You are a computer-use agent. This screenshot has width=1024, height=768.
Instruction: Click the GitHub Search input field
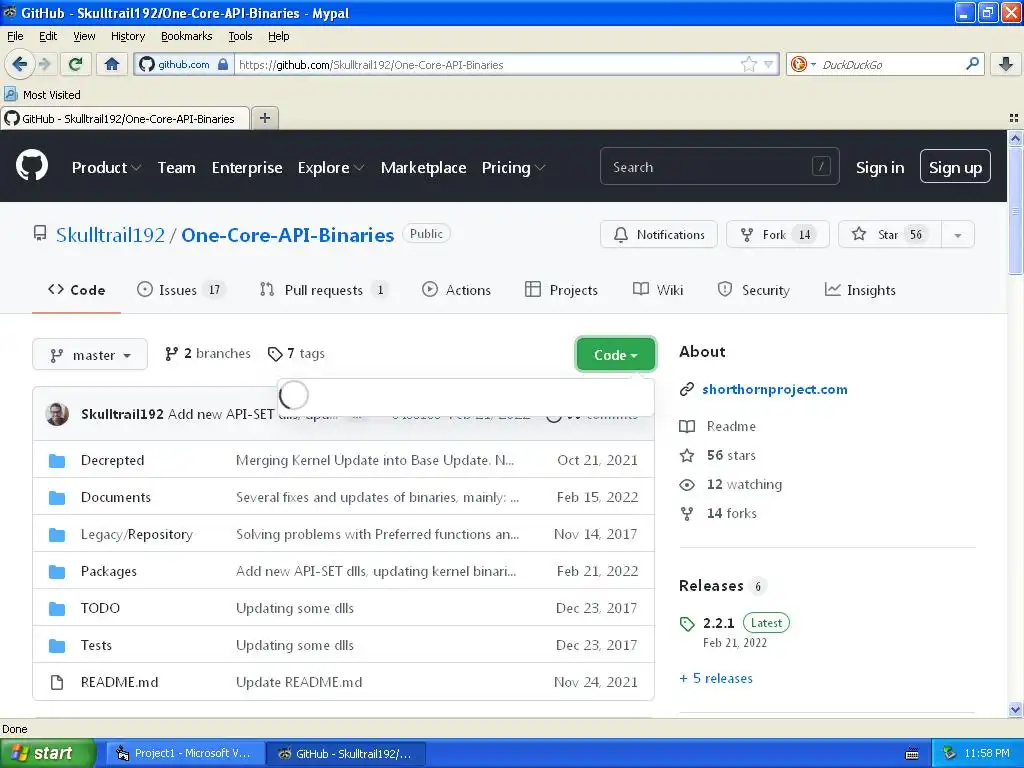coord(719,167)
